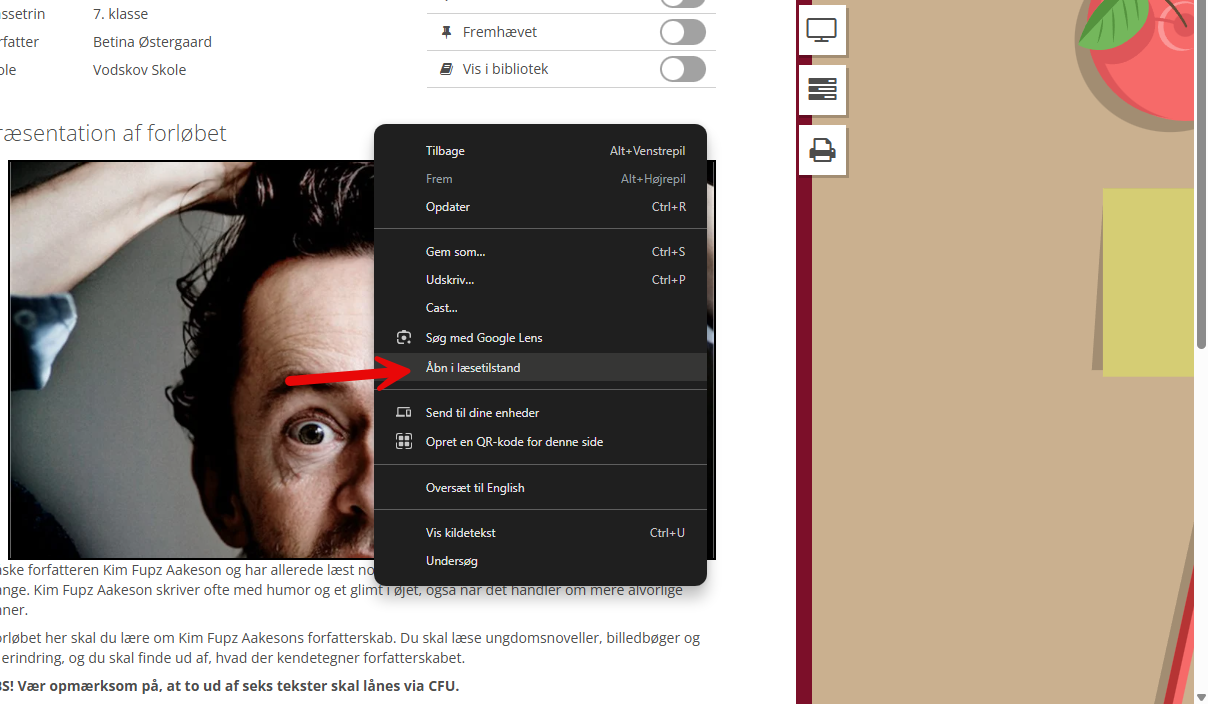Open the list view sidebar icon

tap(822, 90)
